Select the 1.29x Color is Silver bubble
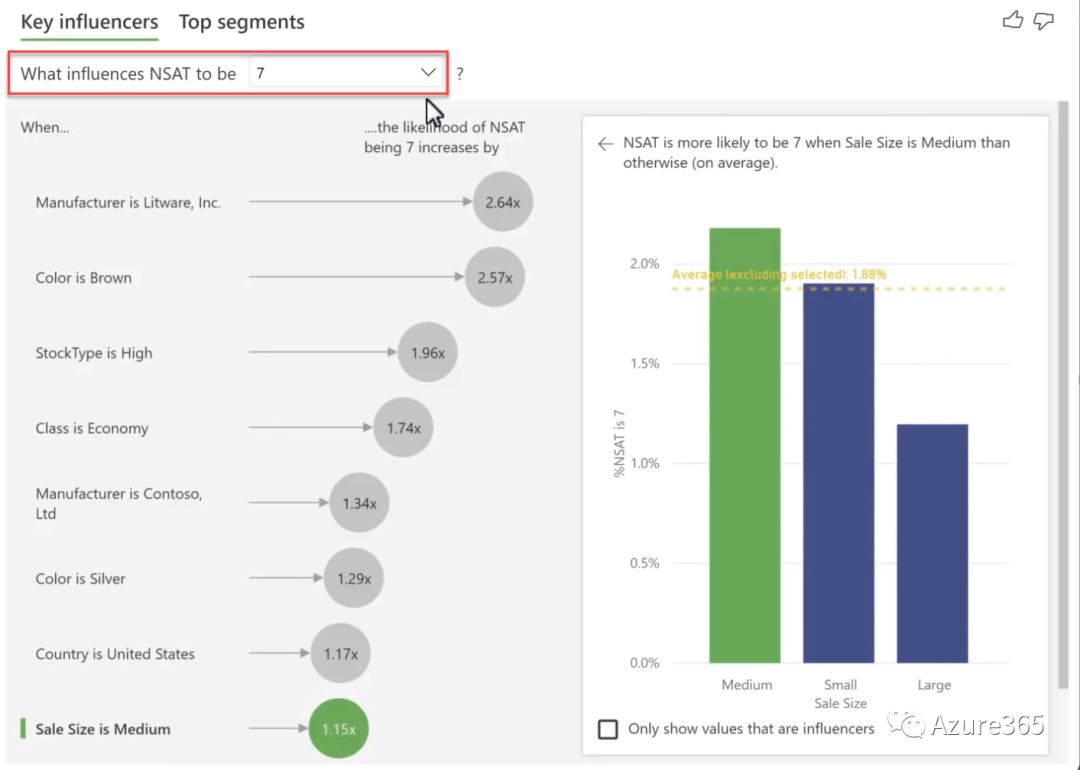The width and height of the screenshot is (1080, 770). click(x=353, y=578)
